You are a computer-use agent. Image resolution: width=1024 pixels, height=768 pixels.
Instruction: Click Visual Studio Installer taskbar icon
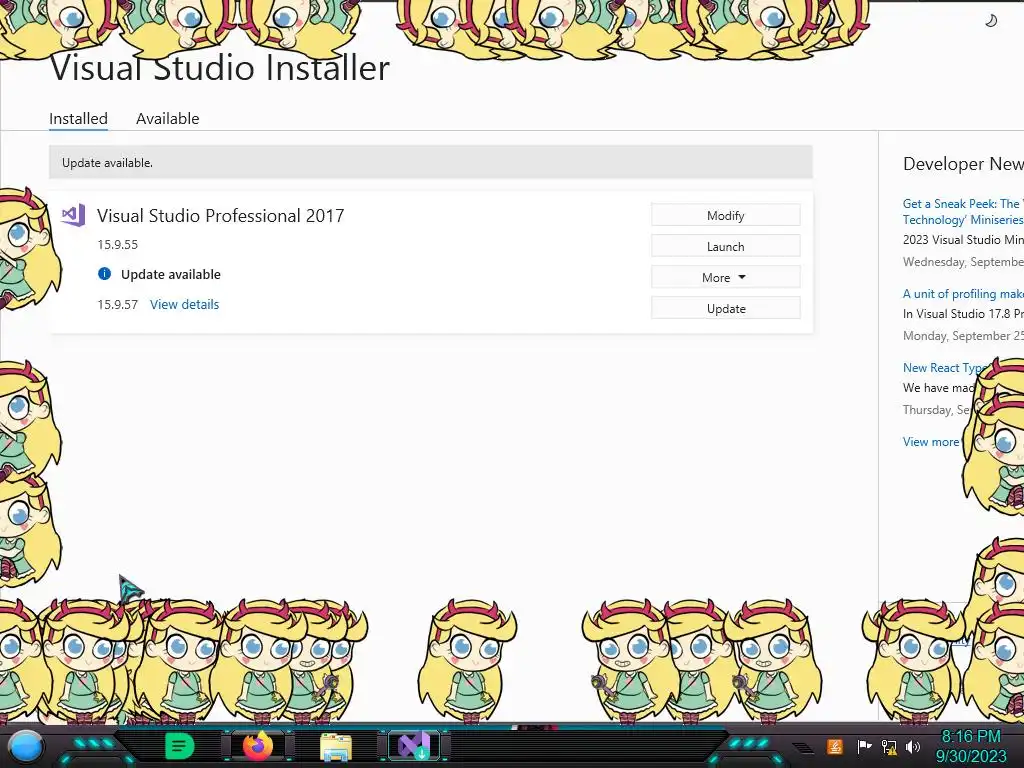tap(414, 746)
